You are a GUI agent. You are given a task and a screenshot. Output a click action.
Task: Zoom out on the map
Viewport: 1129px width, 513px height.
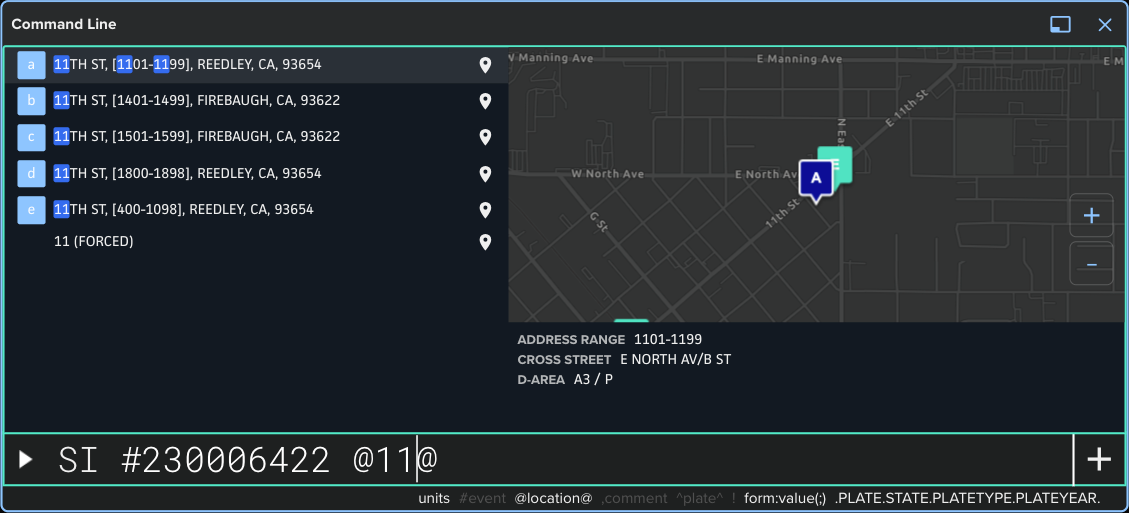[1091, 264]
